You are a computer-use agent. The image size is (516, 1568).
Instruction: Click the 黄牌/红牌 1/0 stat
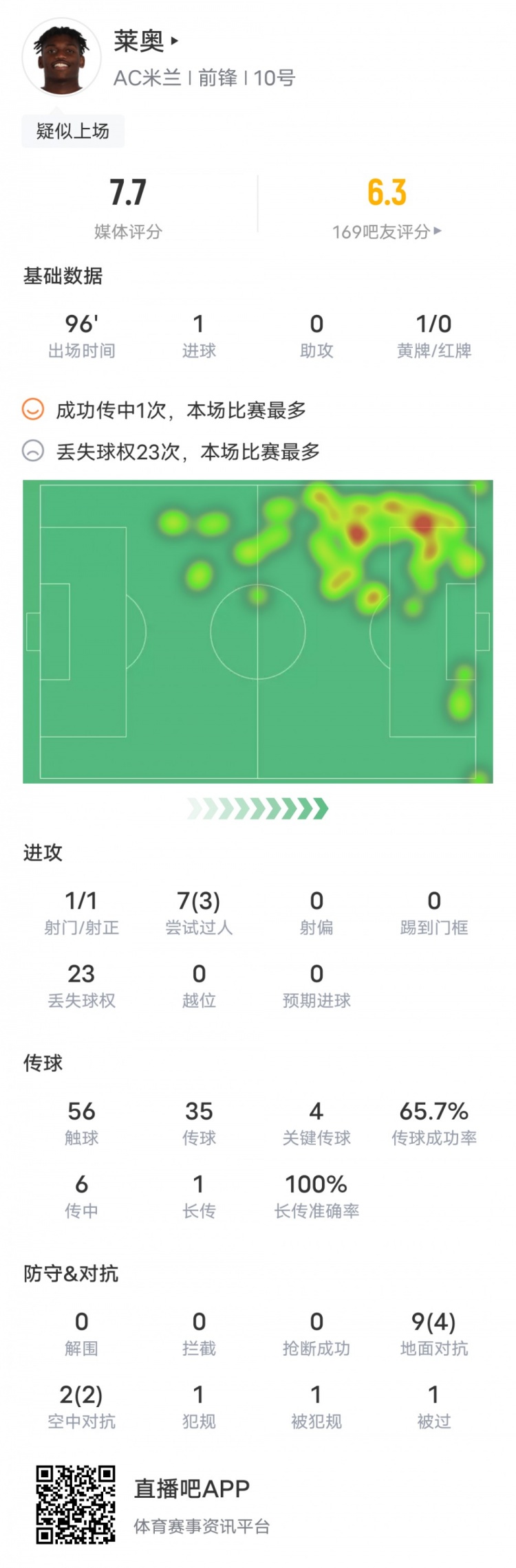(433, 335)
